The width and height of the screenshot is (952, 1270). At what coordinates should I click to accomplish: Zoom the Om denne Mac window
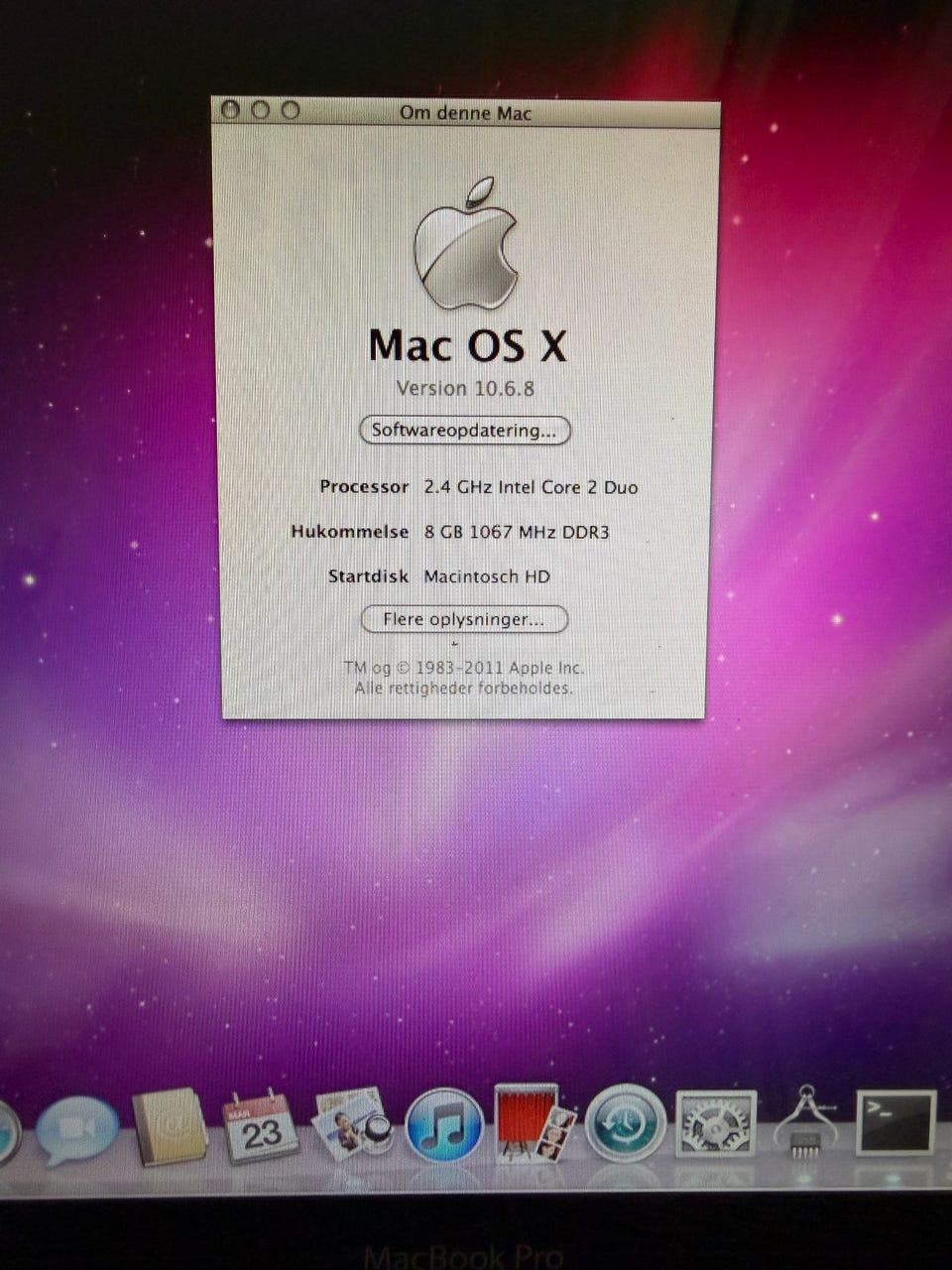pos(290,110)
